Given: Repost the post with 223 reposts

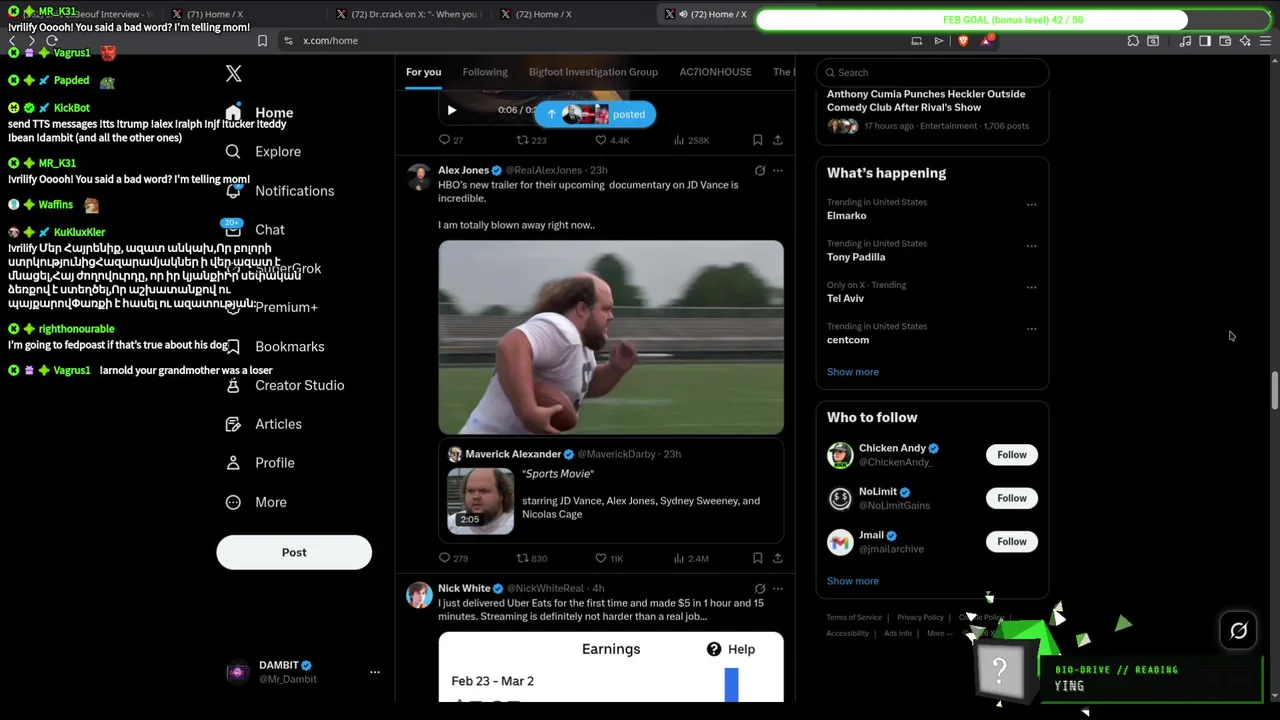Looking at the screenshot, I should (531, 140).
